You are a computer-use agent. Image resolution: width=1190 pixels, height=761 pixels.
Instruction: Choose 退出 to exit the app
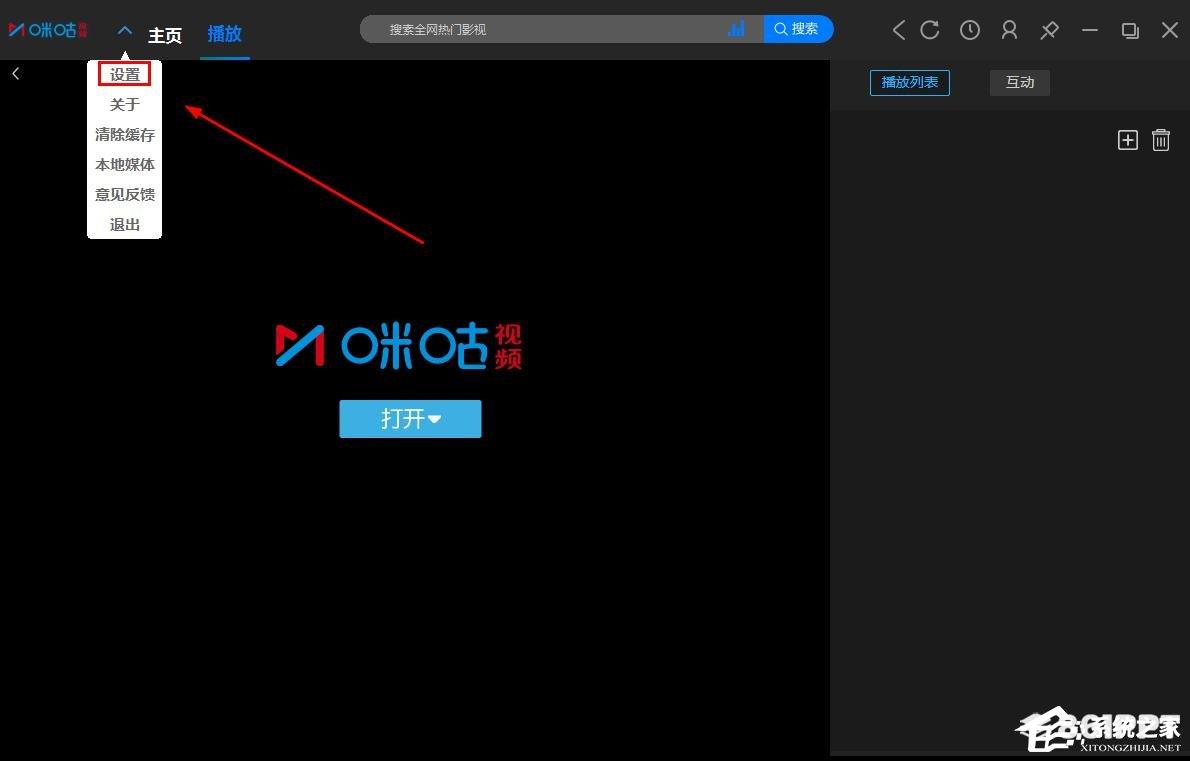click(x=124, y=225)
